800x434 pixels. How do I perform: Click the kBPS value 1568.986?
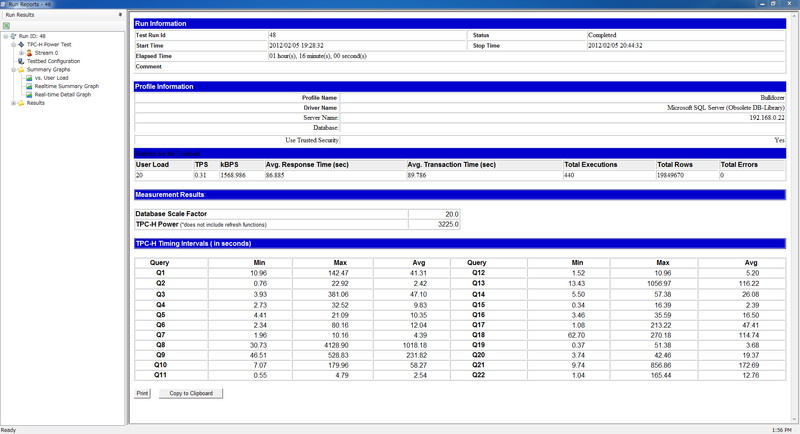[x=233, y=175]
